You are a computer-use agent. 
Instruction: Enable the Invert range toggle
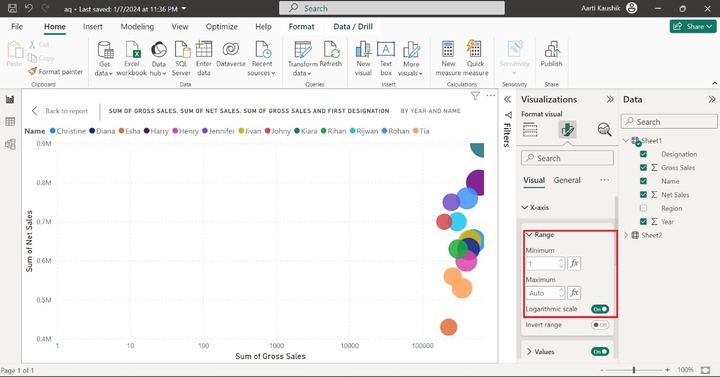click(600, 325)
